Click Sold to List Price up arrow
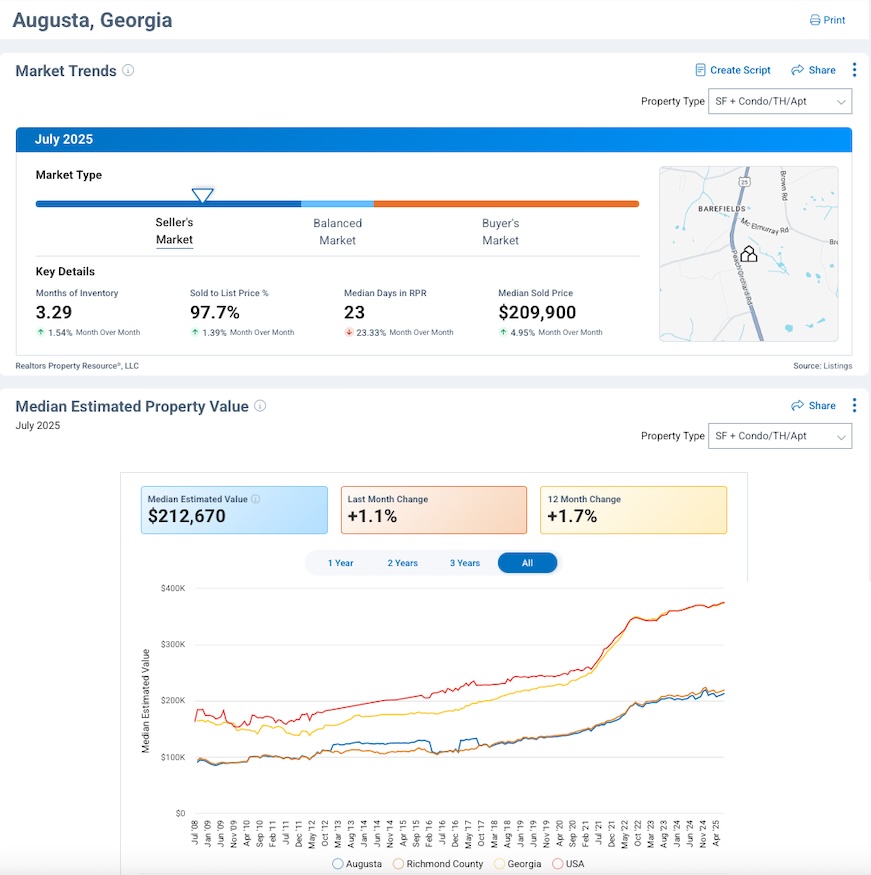871x875 pixels. 195,332
